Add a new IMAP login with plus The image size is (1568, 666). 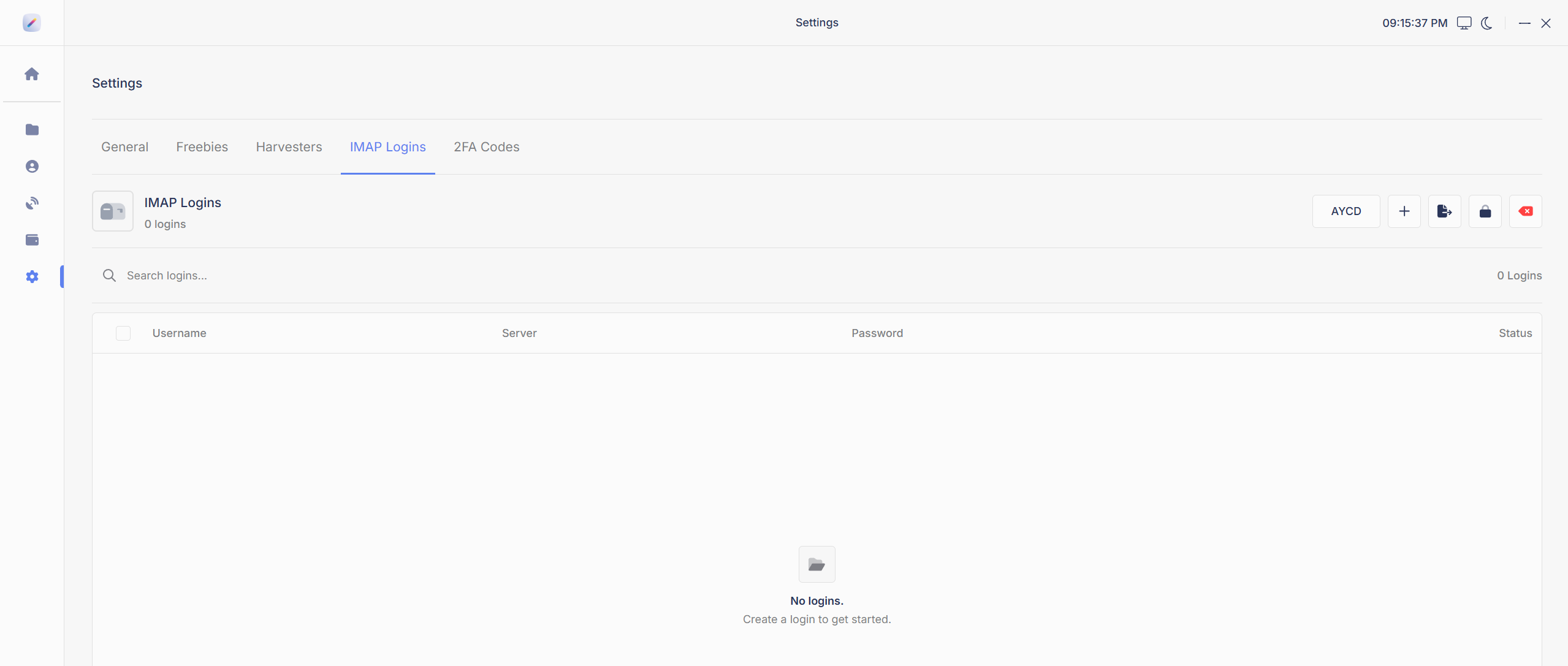(x=1404, y=211)
